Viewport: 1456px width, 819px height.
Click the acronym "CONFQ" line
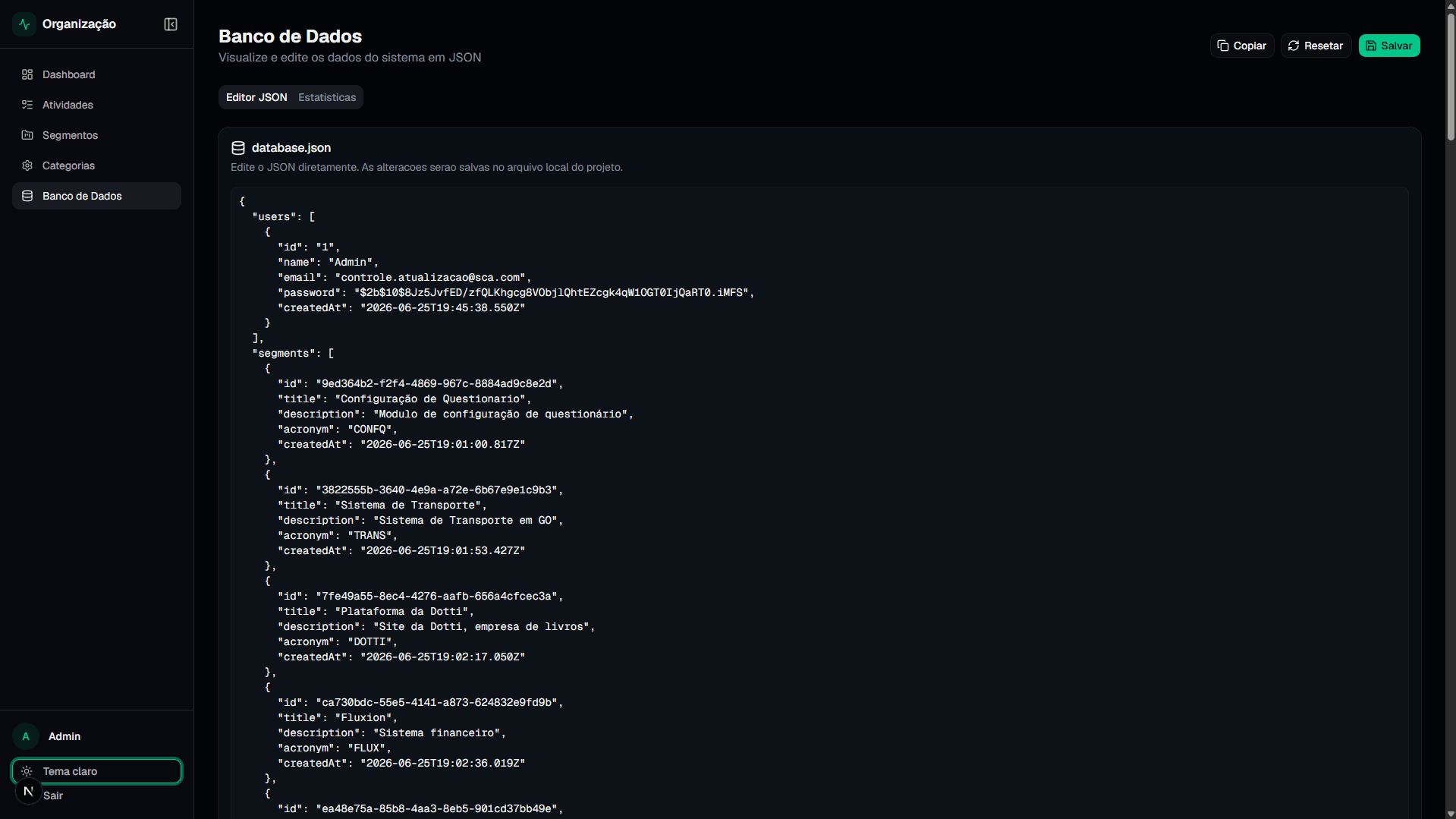338,430
